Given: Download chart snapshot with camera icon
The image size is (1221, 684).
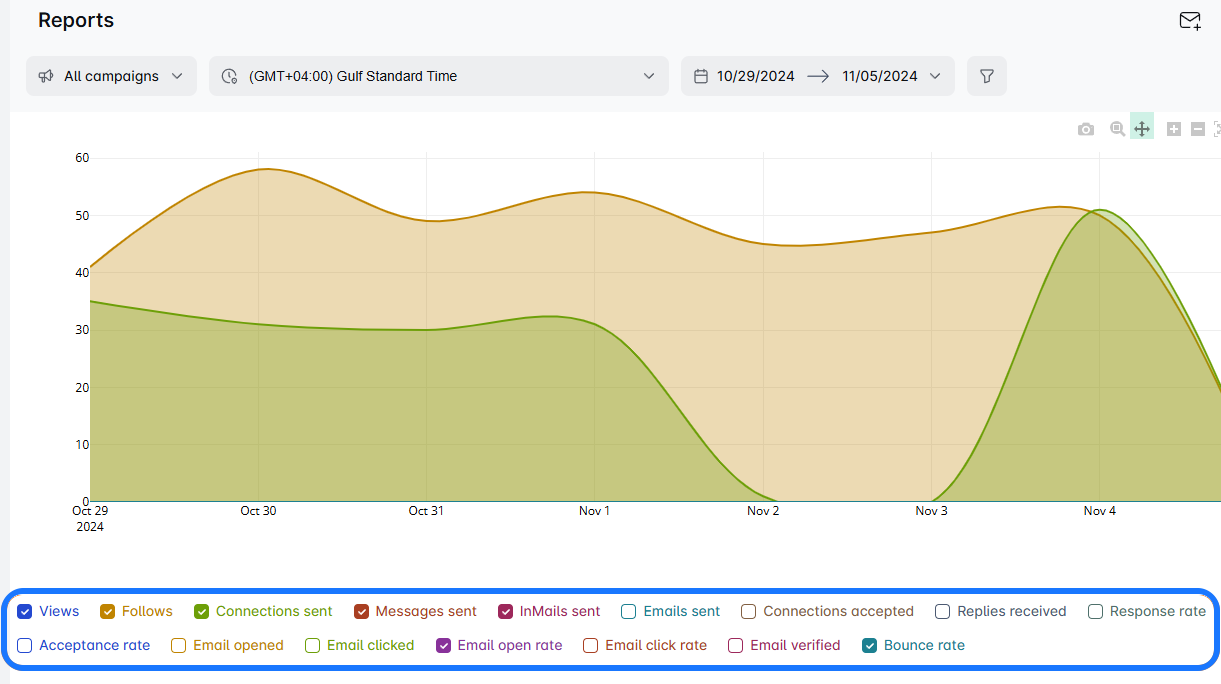Looking at the screenshot, I should tap(1085, 129).
